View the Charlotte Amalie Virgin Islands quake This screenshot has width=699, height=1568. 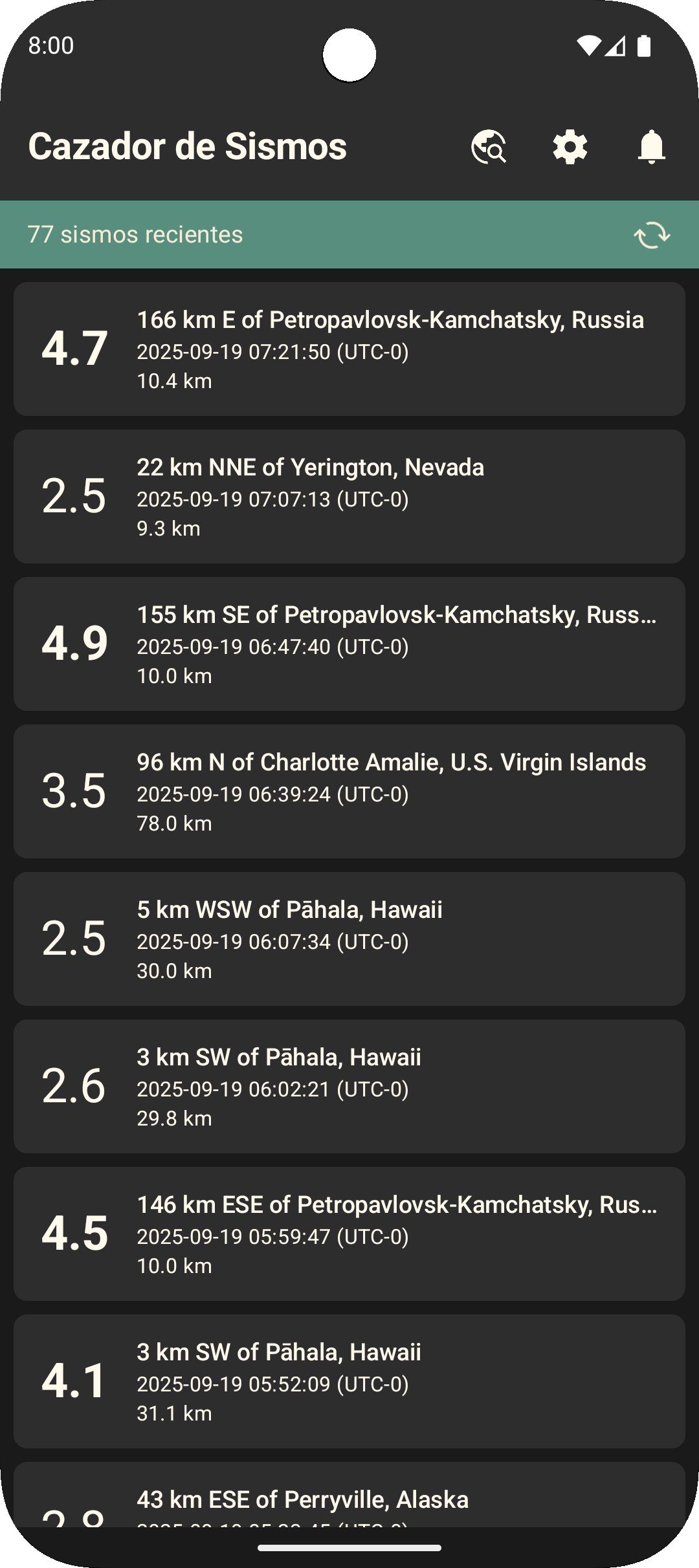349,791
